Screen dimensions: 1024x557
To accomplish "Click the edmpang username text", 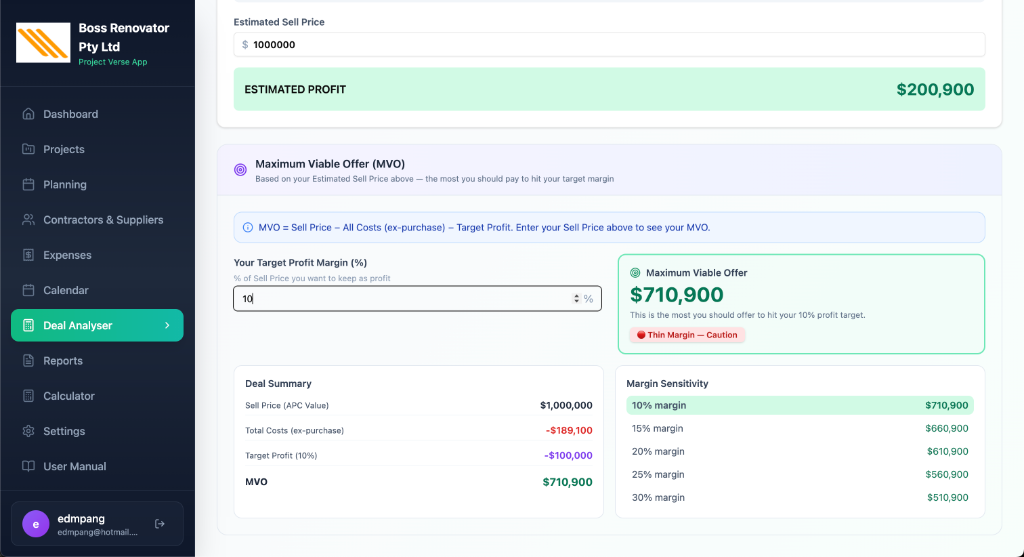I will click(x=81, y=518).
